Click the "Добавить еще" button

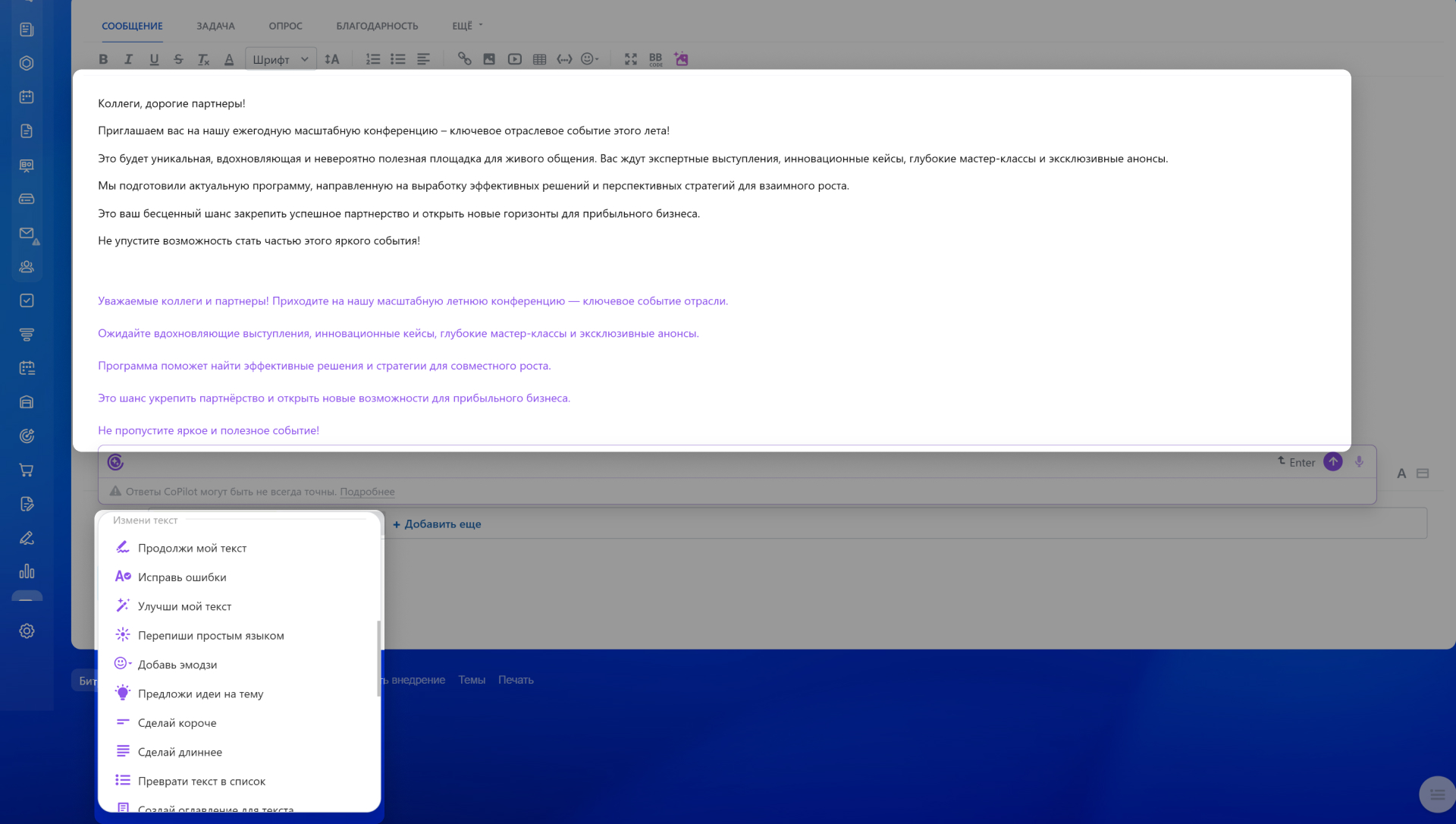pyautogui.click(x=437, y=524)
